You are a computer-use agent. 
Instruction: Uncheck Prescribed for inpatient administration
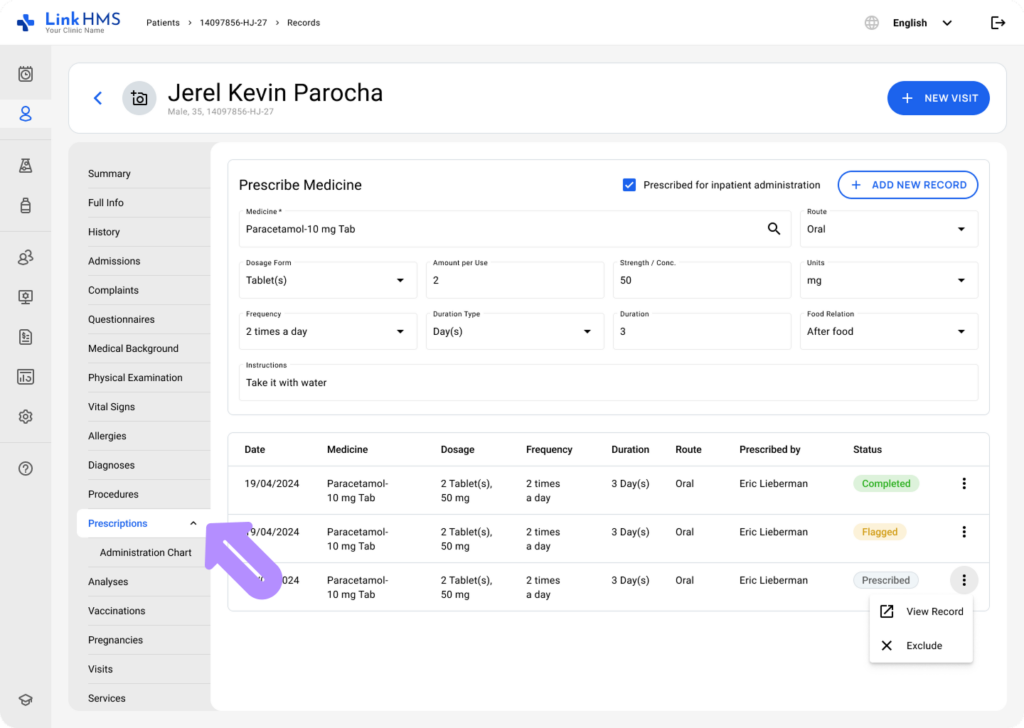629,185
